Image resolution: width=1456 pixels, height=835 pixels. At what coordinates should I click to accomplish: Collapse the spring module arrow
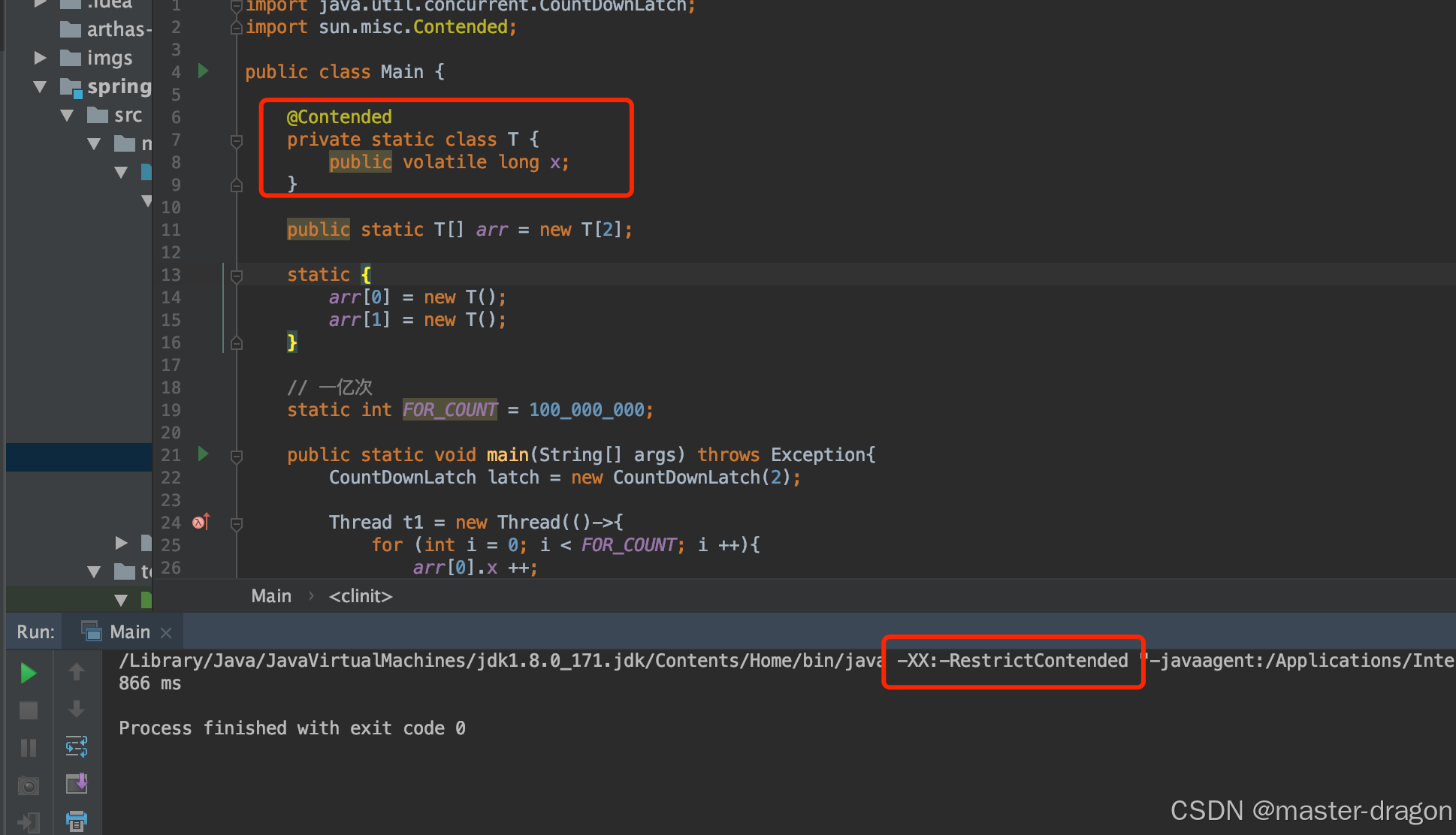[x=40, y=87]
